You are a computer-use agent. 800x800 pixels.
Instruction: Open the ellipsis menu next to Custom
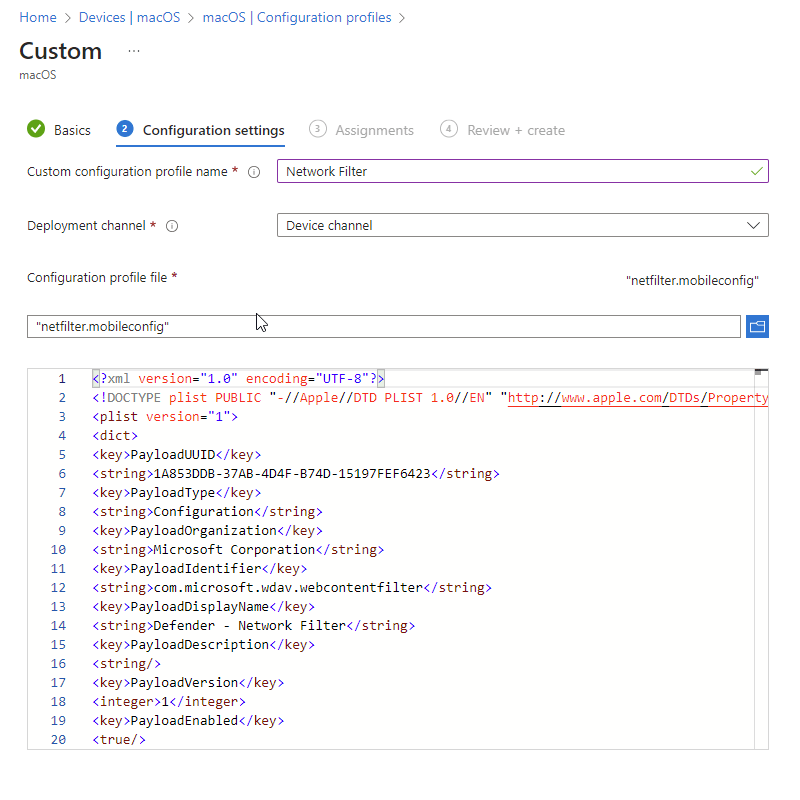pyautogui.click(x=134, y=51)
